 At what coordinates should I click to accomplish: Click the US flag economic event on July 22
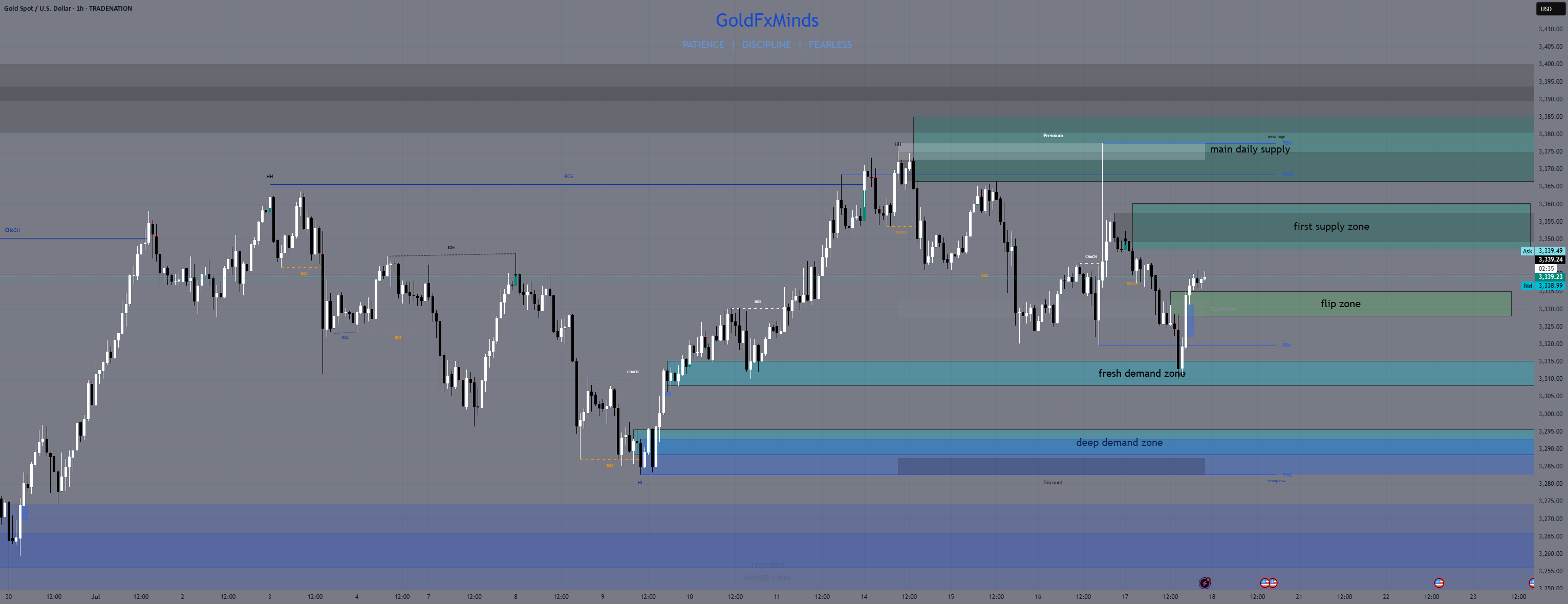click(1439, 583)
